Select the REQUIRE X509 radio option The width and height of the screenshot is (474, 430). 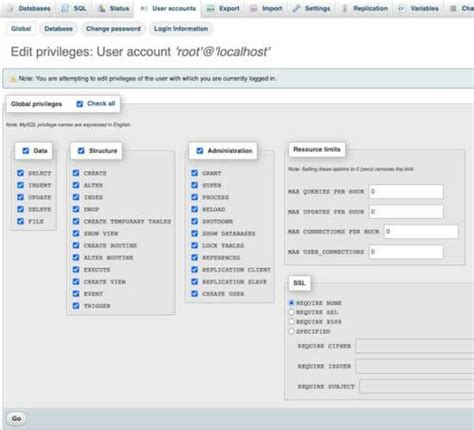[x=292, y=322]
